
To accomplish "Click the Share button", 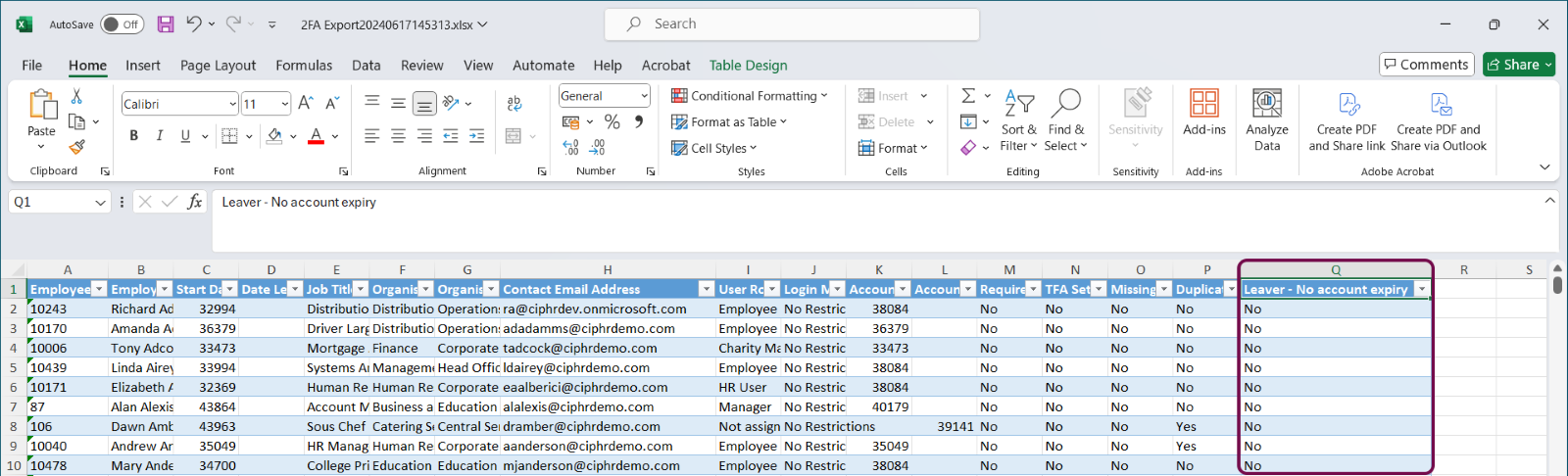I will click(1519, 65).
